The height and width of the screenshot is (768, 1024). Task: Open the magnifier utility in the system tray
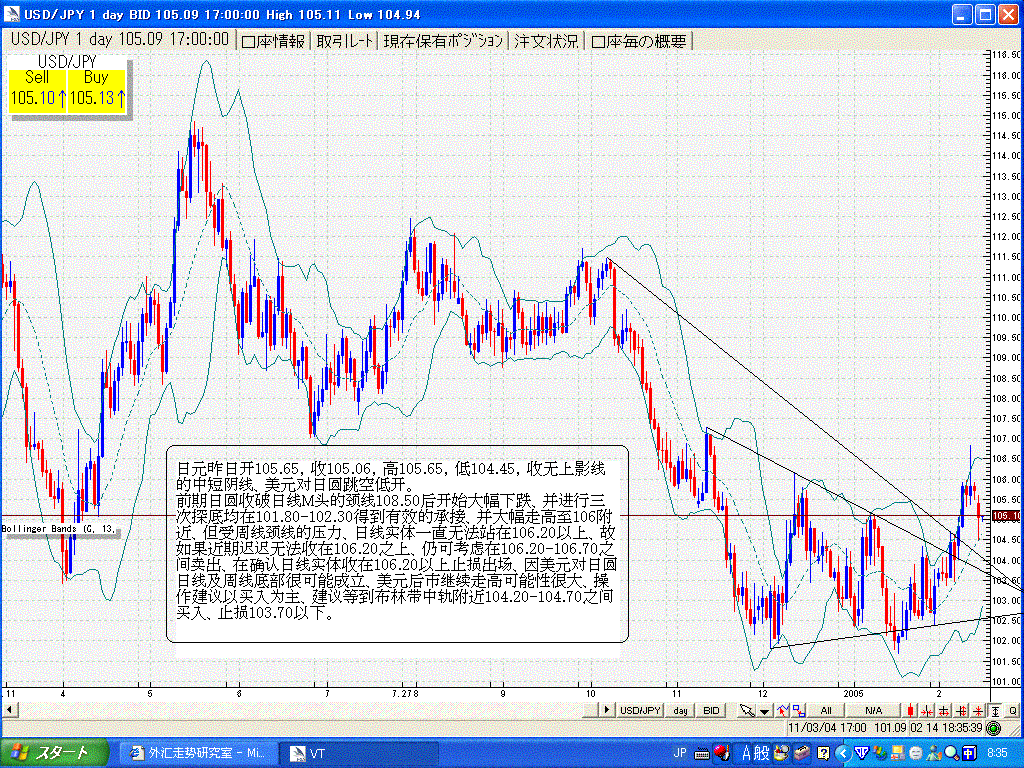951,752
